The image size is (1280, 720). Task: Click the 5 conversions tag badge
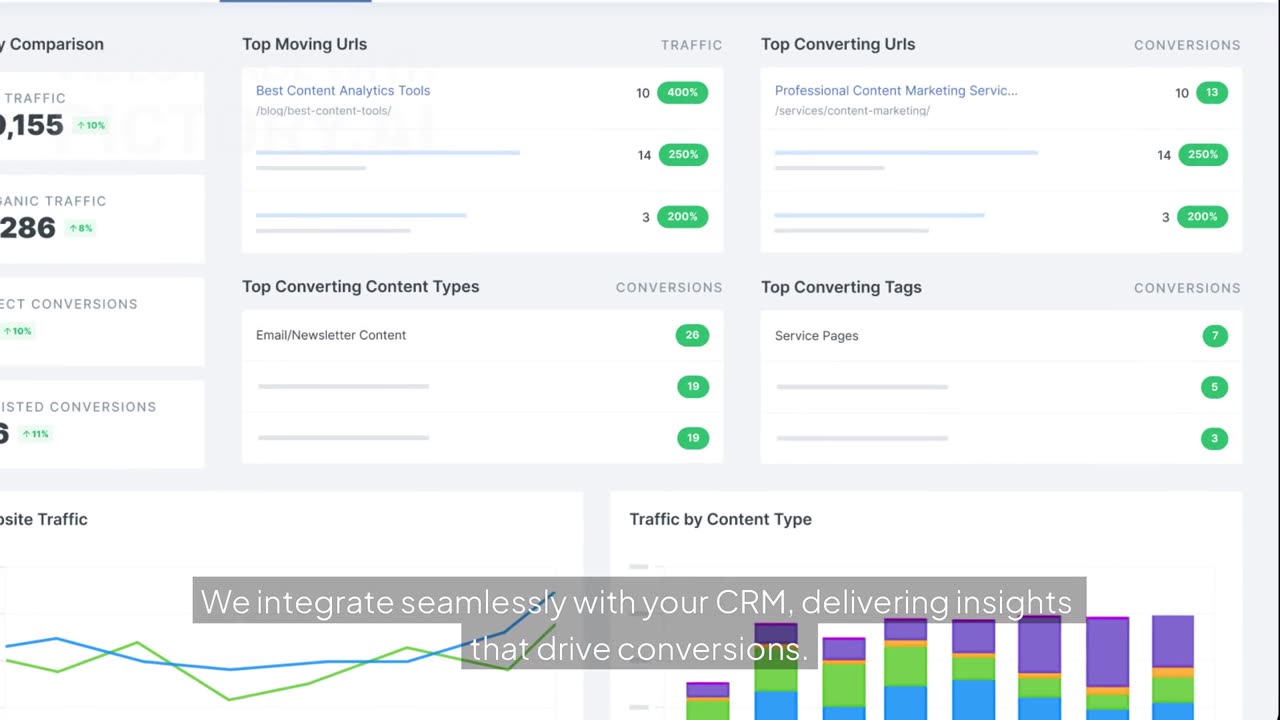[x=1215, y=387]
